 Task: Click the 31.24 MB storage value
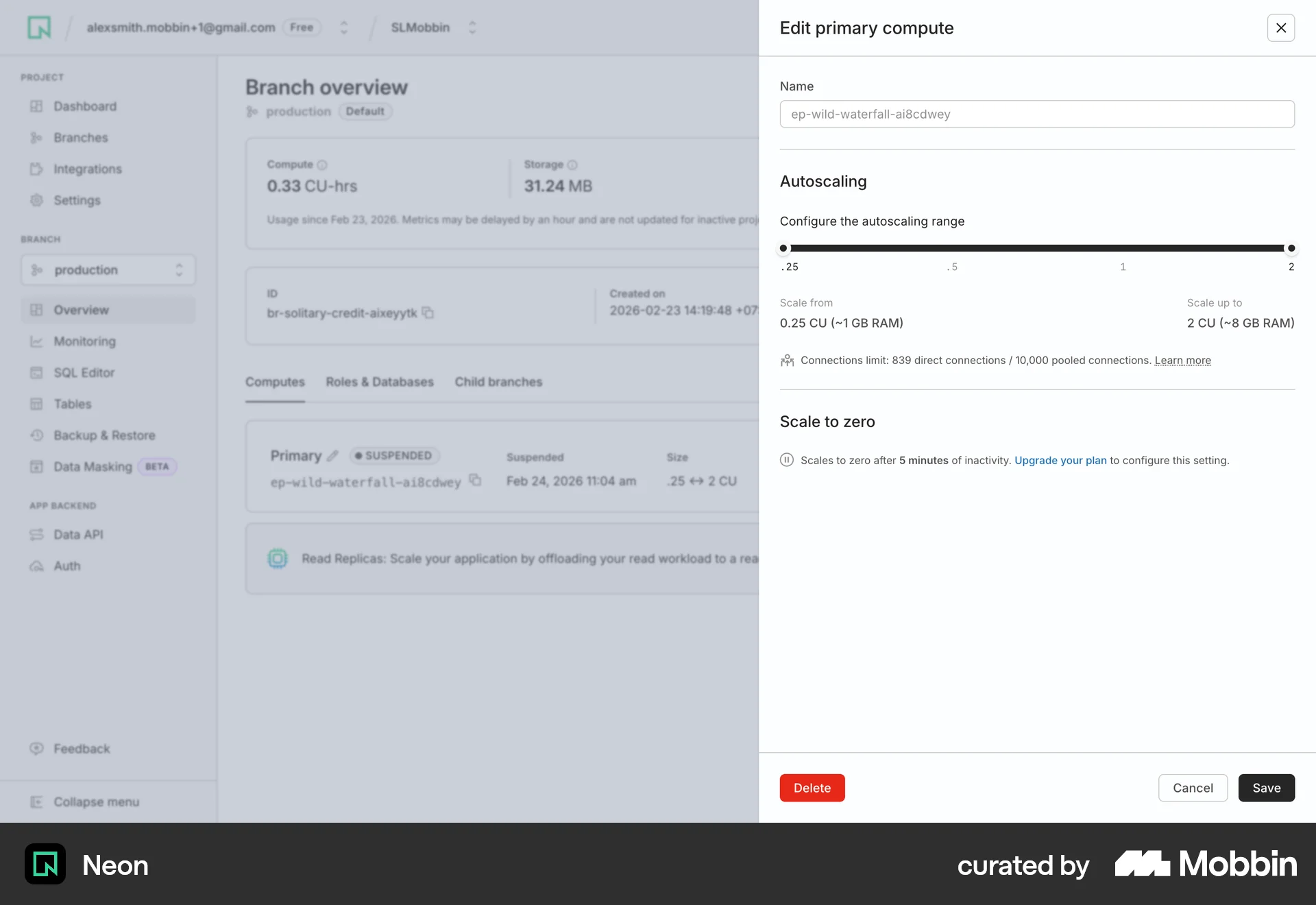pyautogui.click(x=558, y=186)
